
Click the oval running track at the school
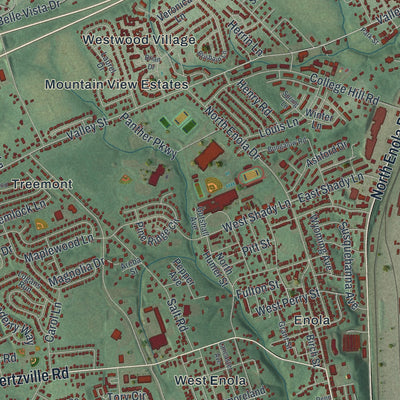point(251,175)
